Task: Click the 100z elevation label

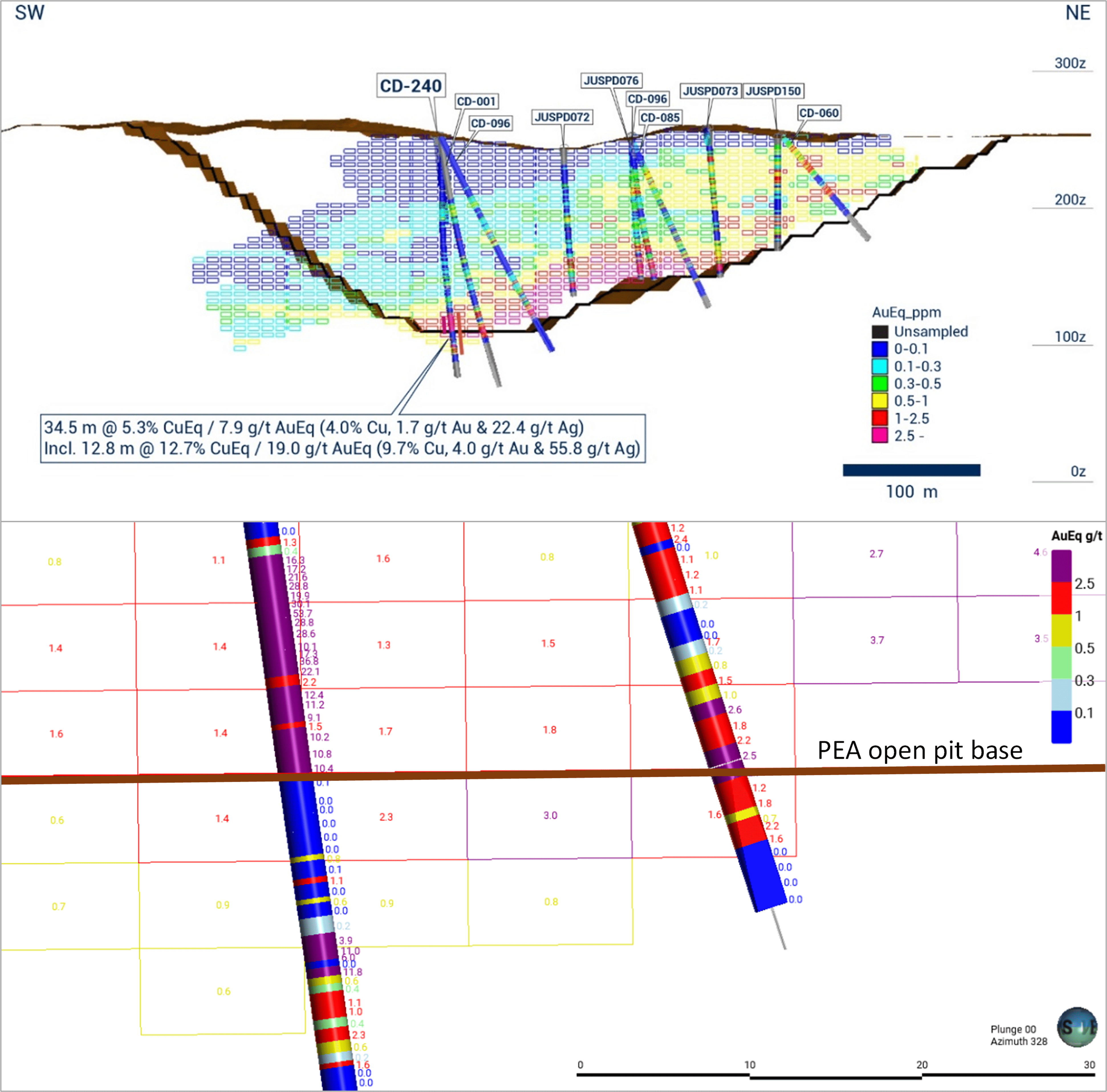Action: pos(1070,337)
